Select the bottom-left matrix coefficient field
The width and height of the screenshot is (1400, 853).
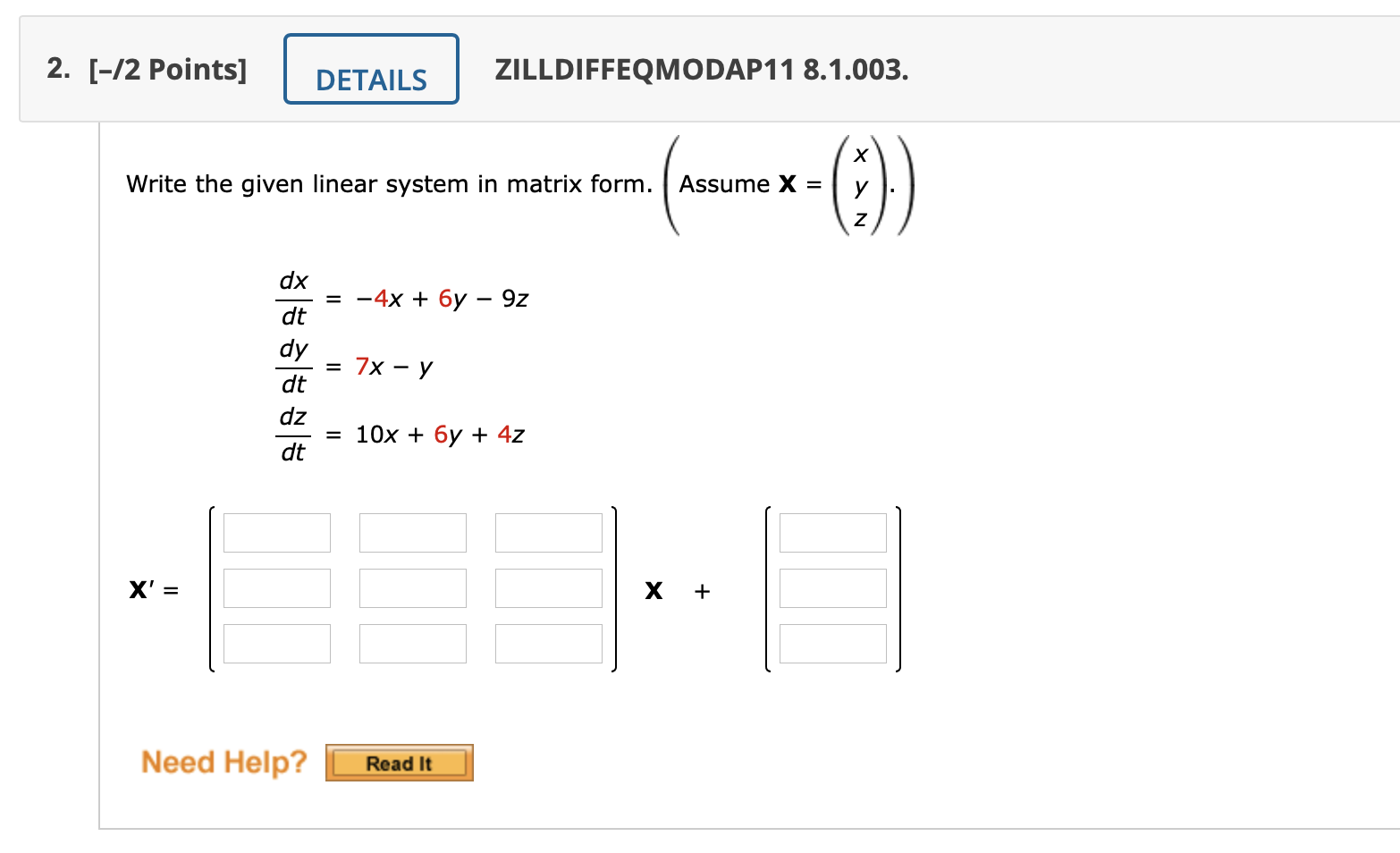(276, 643)
